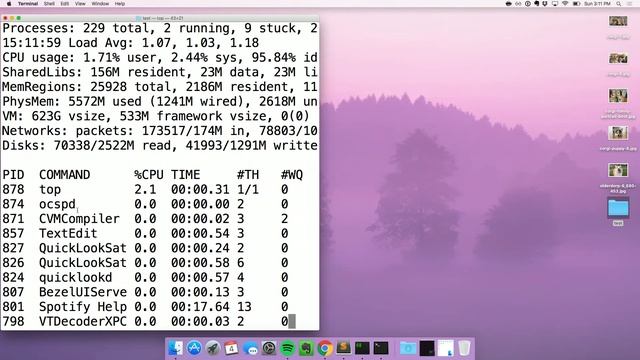Click the TIME column header

(186, 175)
